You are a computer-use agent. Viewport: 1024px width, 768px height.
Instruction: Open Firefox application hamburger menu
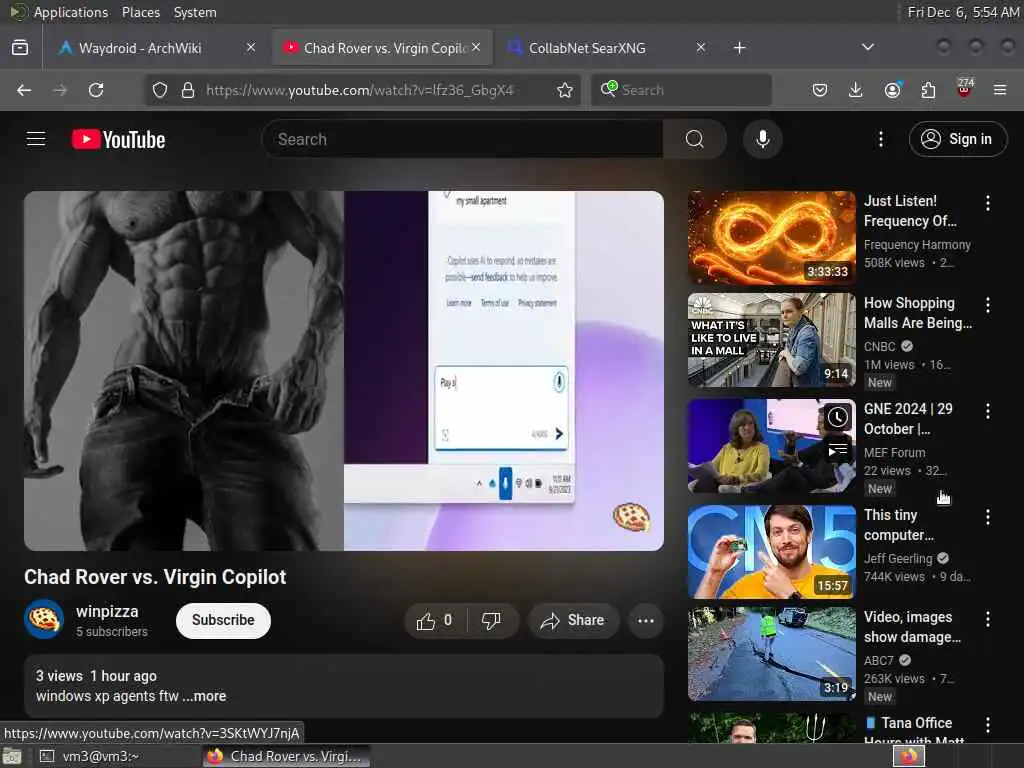(x=1000, y=90)
